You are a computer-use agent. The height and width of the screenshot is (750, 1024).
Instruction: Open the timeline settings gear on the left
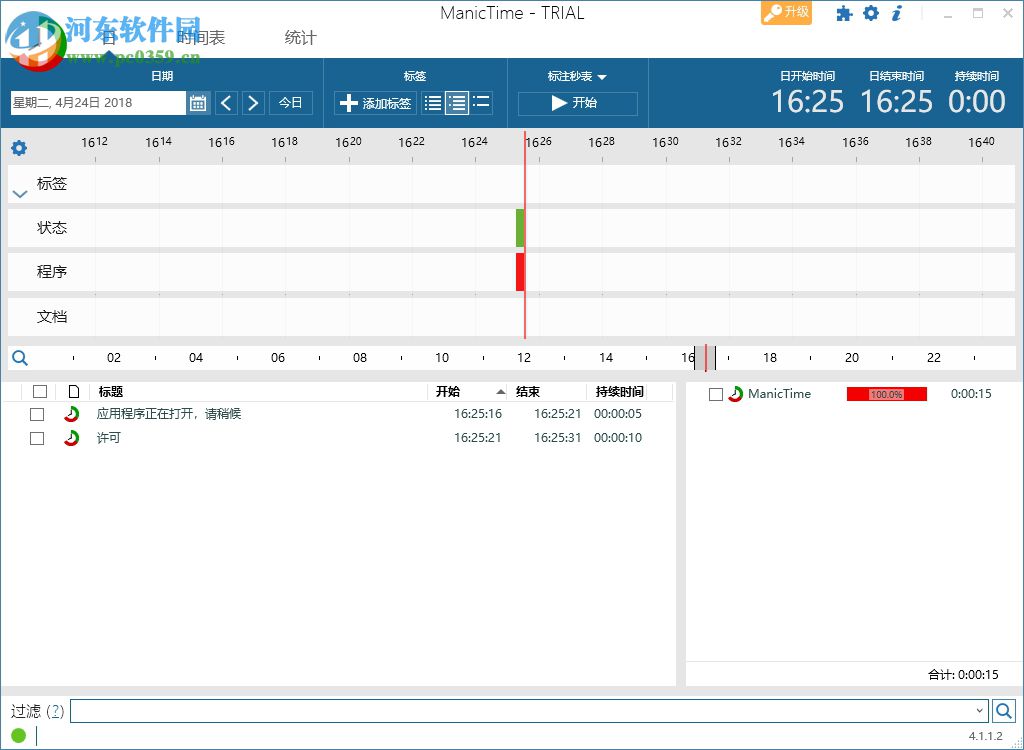(x=18, y=148)
